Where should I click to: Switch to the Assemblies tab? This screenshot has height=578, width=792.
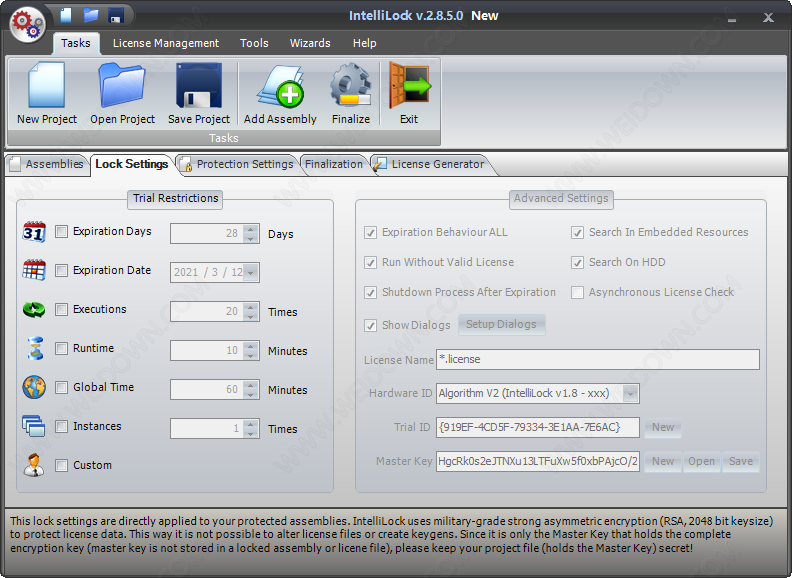tap(47, 164)
